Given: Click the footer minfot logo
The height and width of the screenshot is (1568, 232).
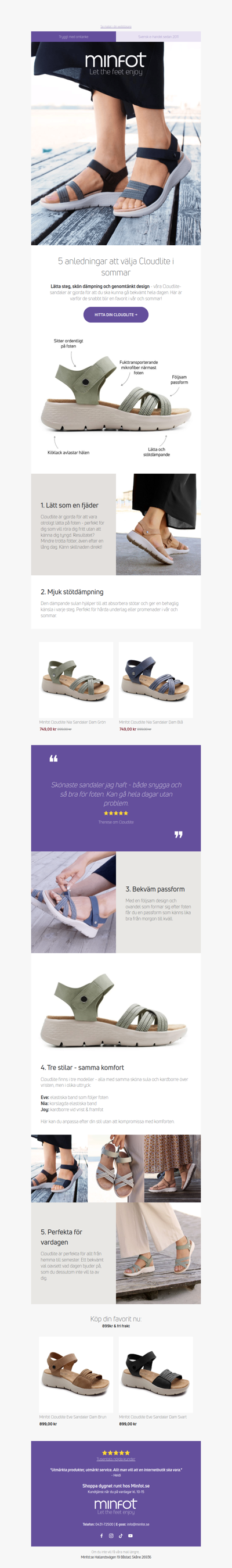Looking at the screenshot, I should pyautogui.click(x=115, y=1506).
